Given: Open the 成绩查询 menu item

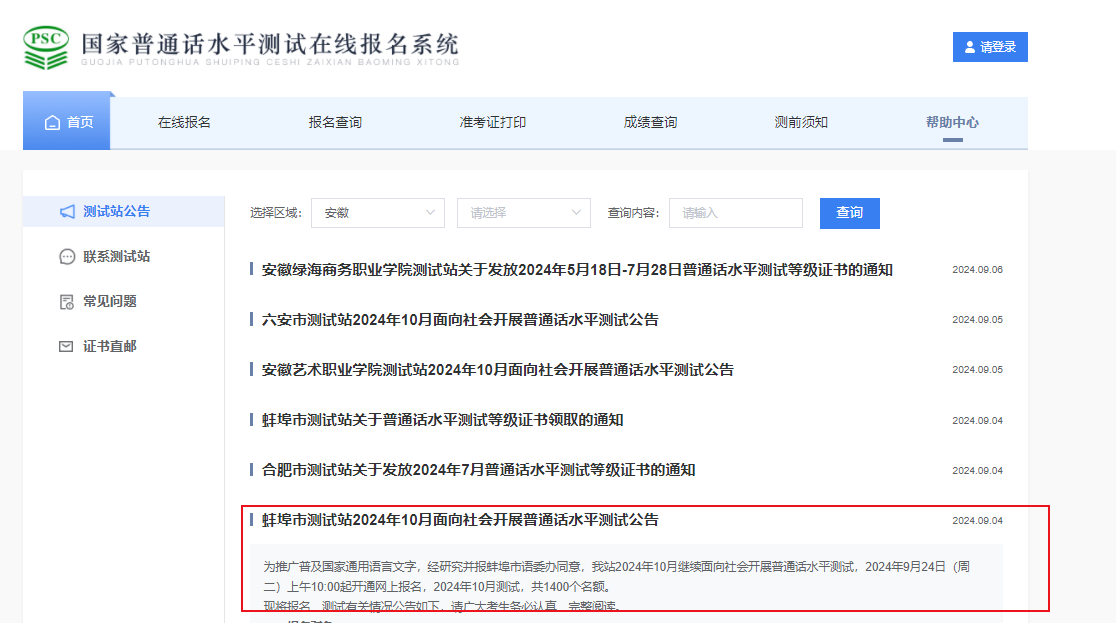Looking at the screenshot, I should click(651, 122).
